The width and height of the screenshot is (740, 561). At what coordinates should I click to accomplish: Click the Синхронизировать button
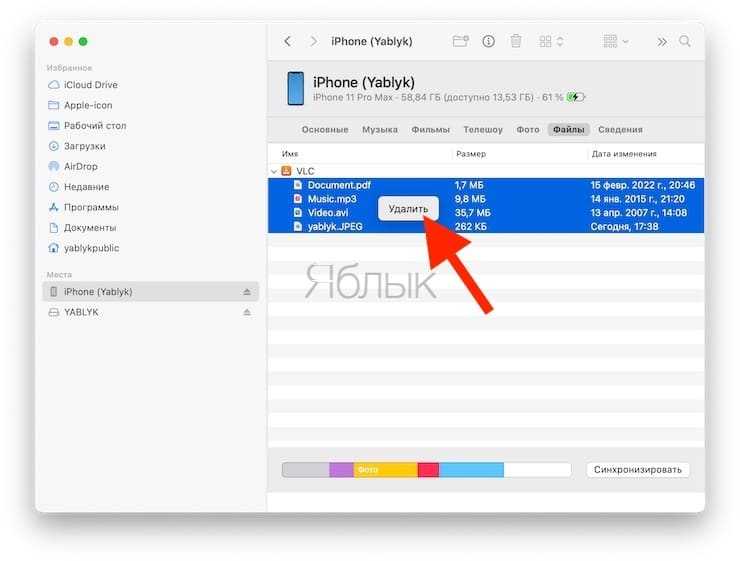[x=638, y=469]
